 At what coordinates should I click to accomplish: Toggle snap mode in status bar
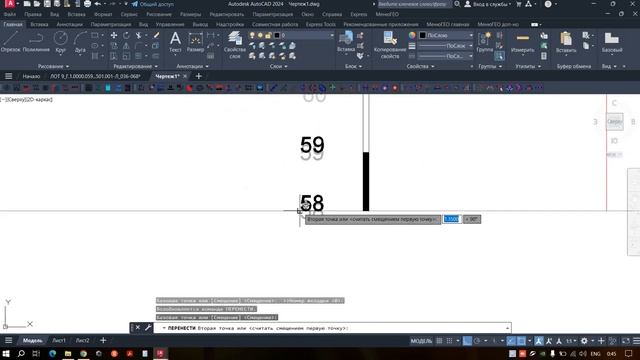449,341
